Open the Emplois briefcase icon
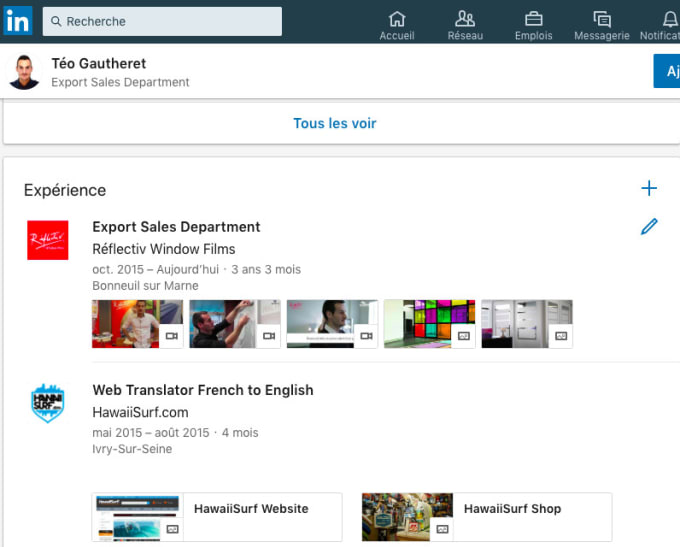 [533, 19]
